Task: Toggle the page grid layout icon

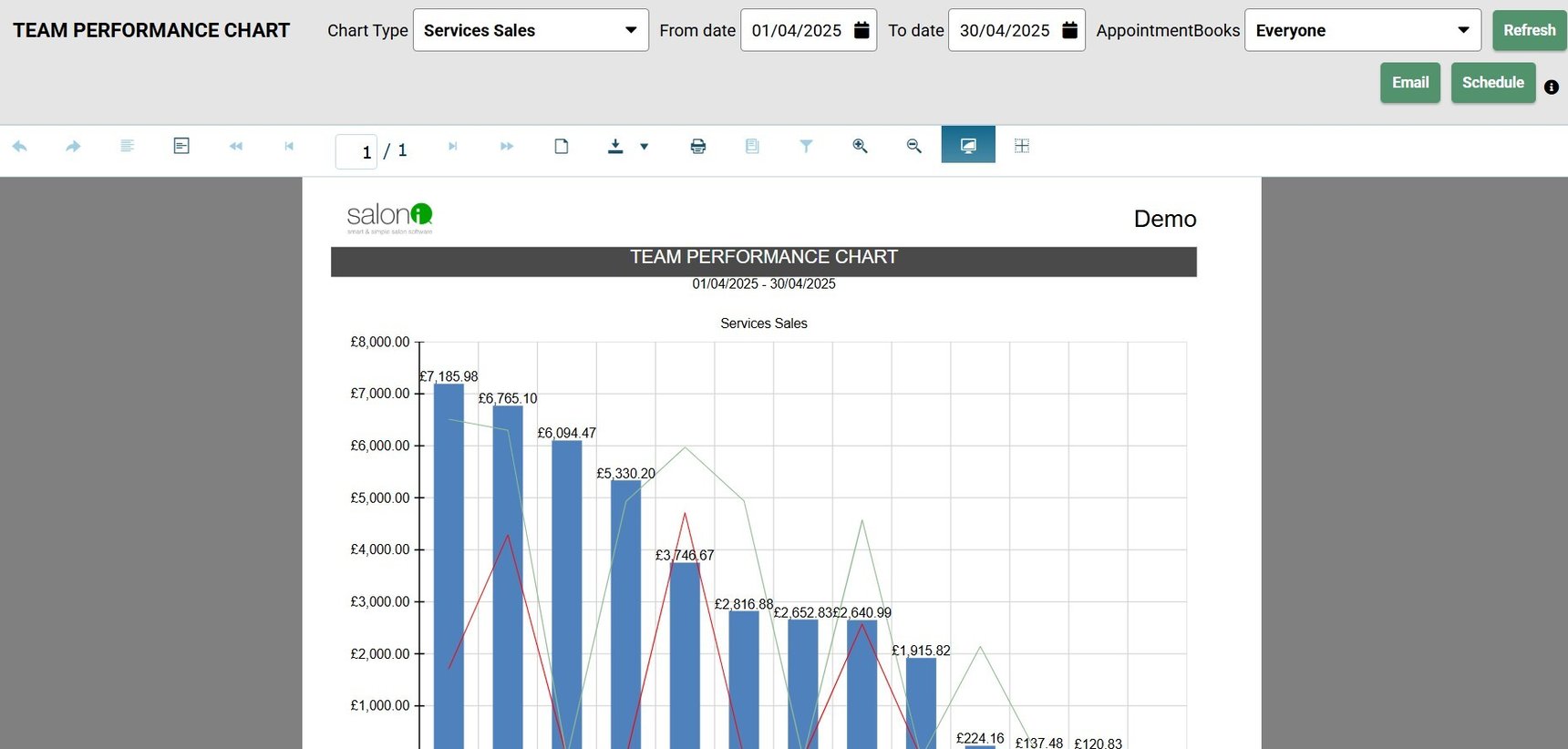Action: [x=1022, y=146]
